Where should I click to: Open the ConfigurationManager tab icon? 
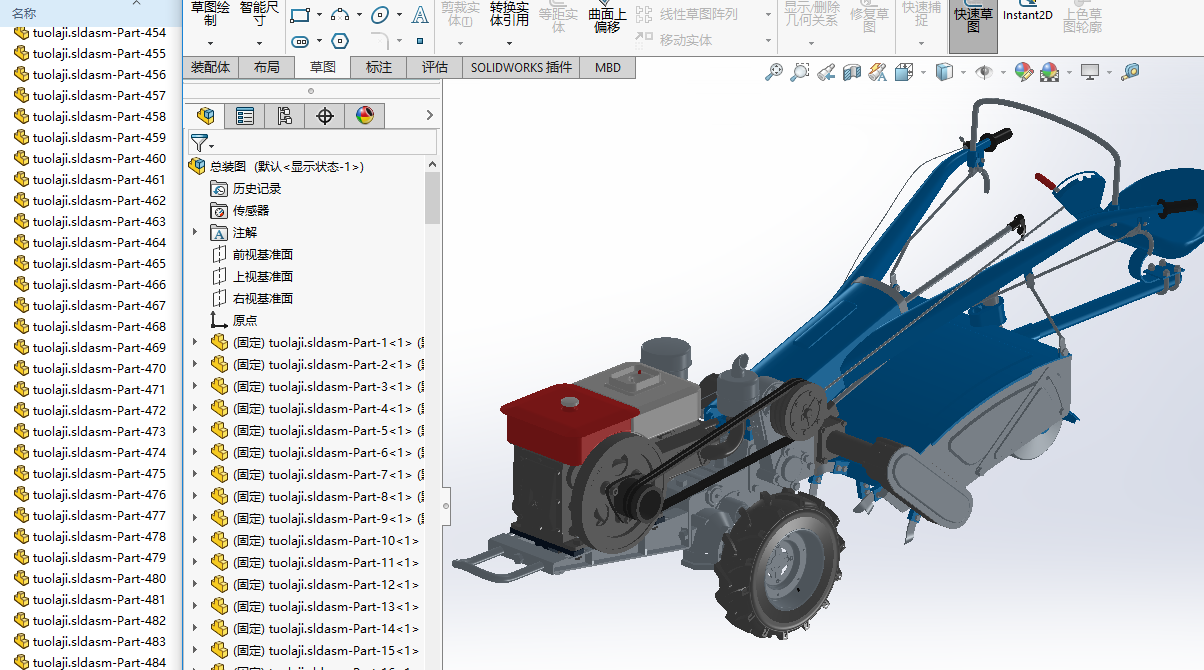tap(285, 116)
